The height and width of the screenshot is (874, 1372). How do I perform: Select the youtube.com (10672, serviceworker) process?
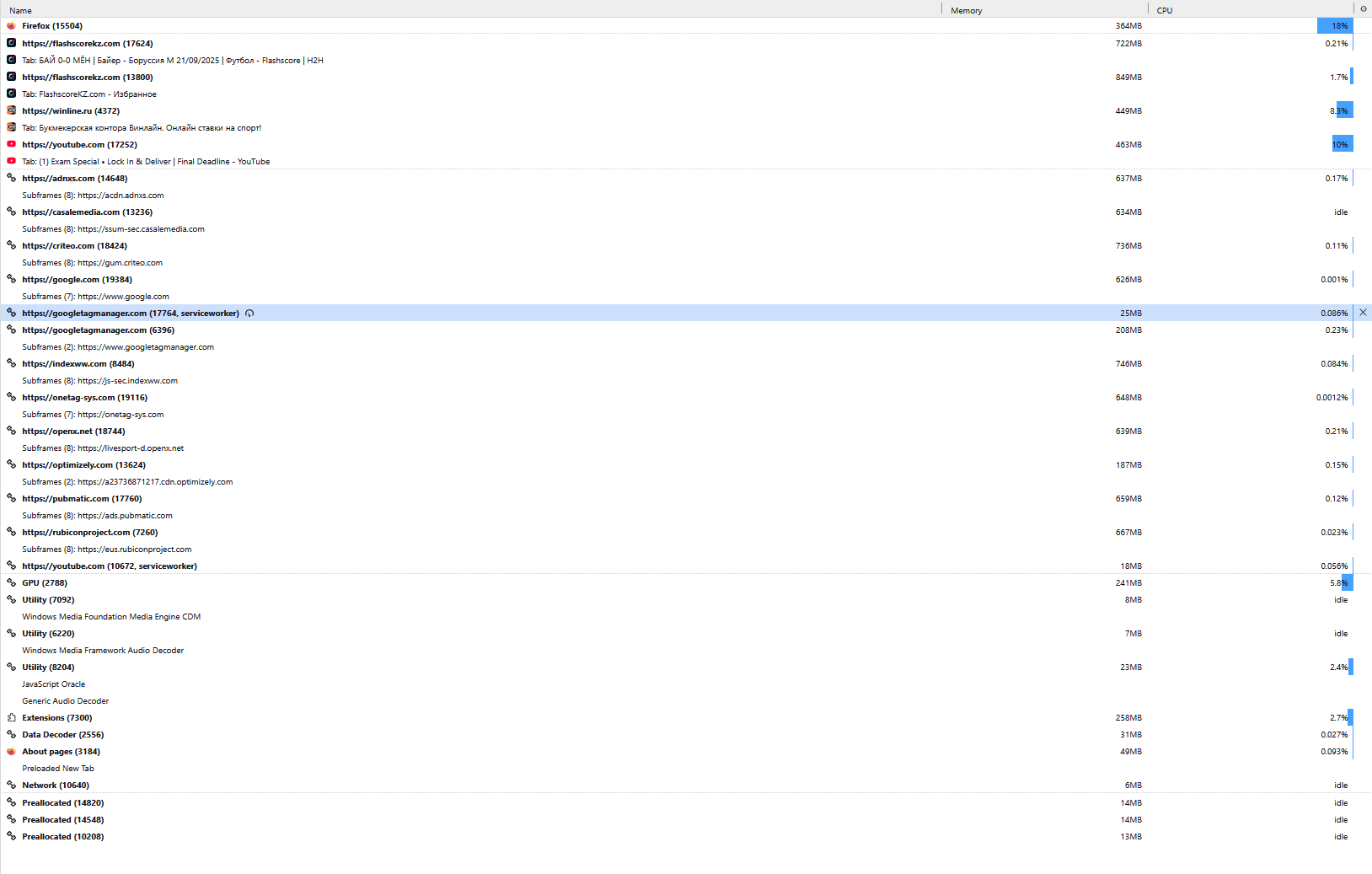pos(686,566)
